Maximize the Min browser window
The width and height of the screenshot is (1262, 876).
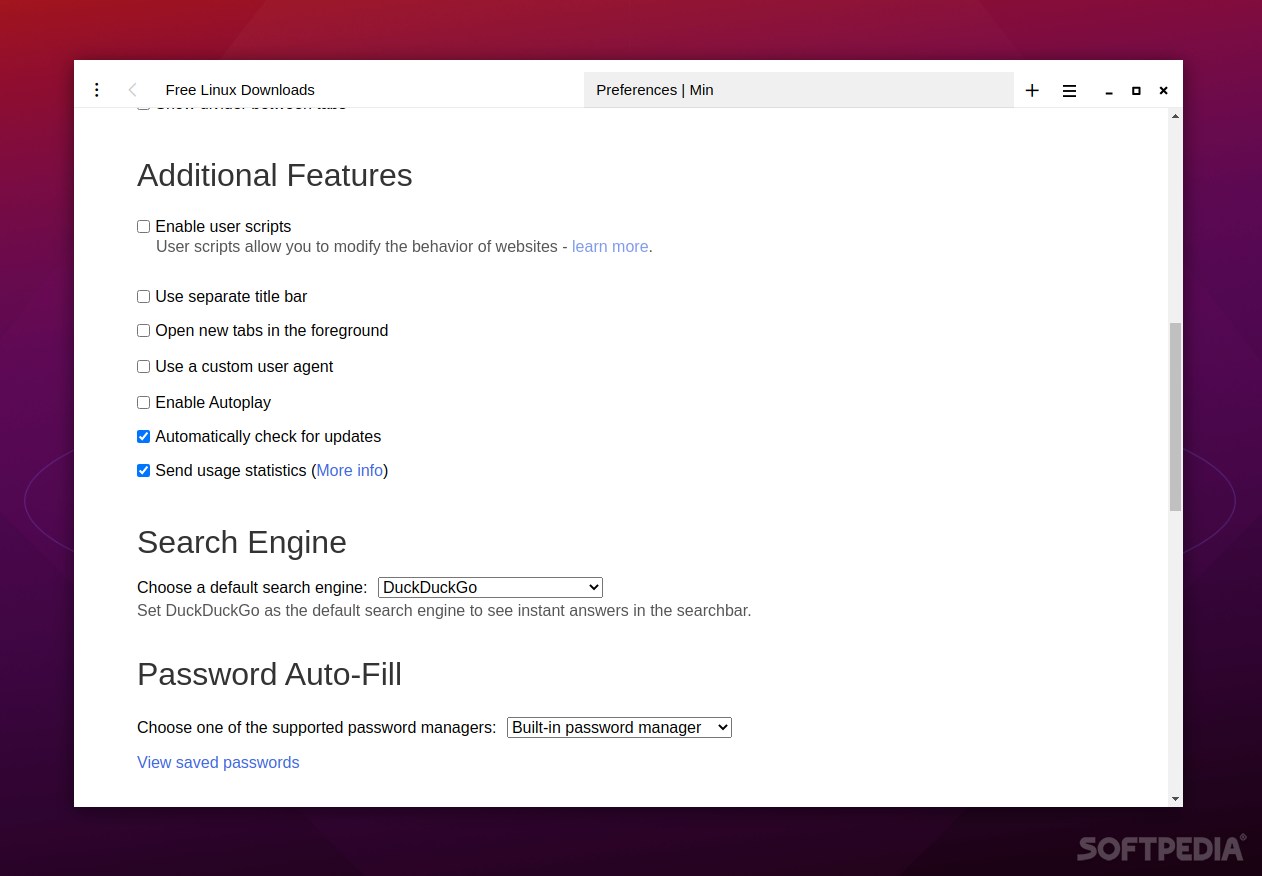(1136, 91)
